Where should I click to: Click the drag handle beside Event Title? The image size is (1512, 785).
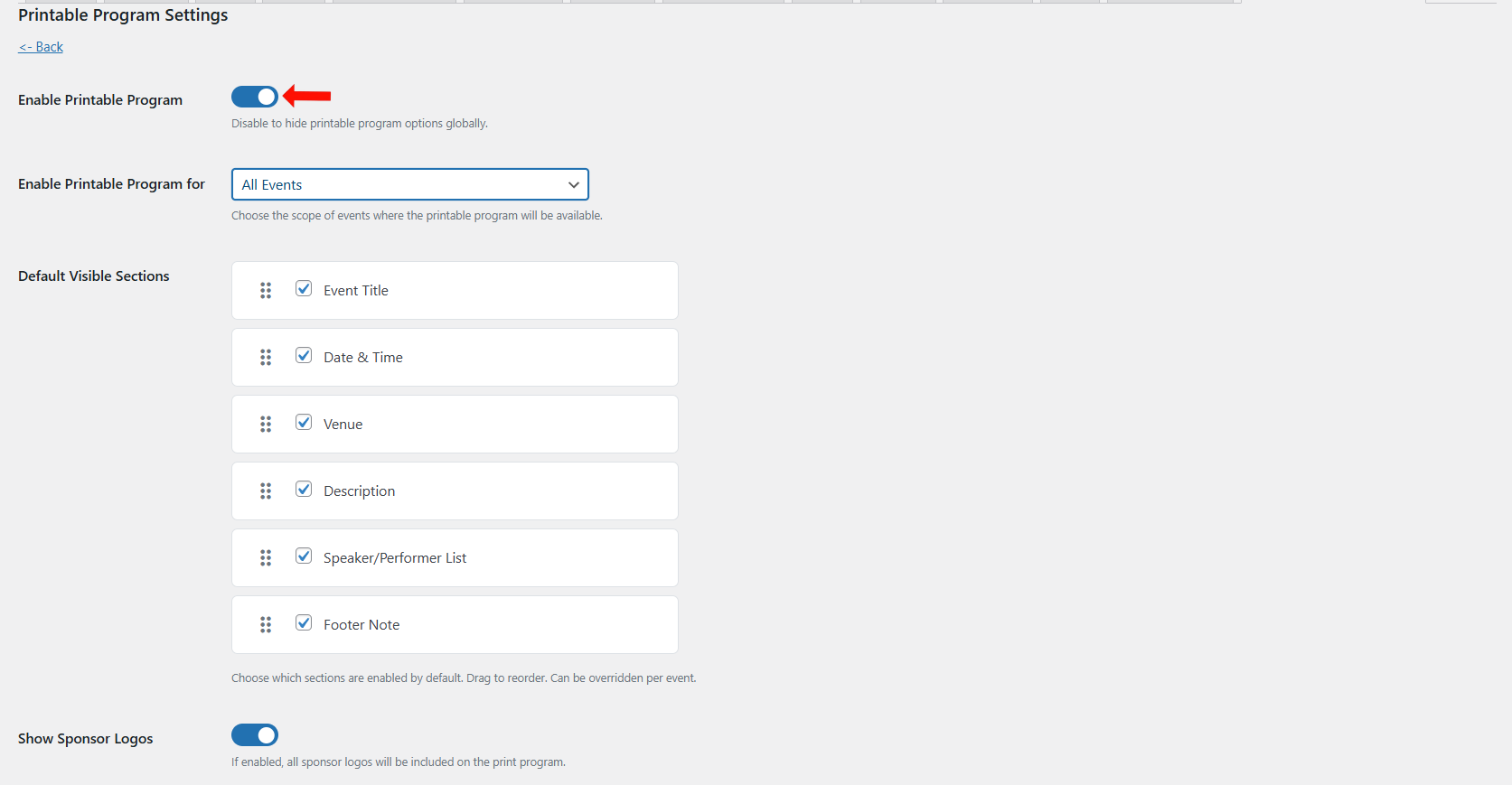pyautogui.click(x=266, y=291)
